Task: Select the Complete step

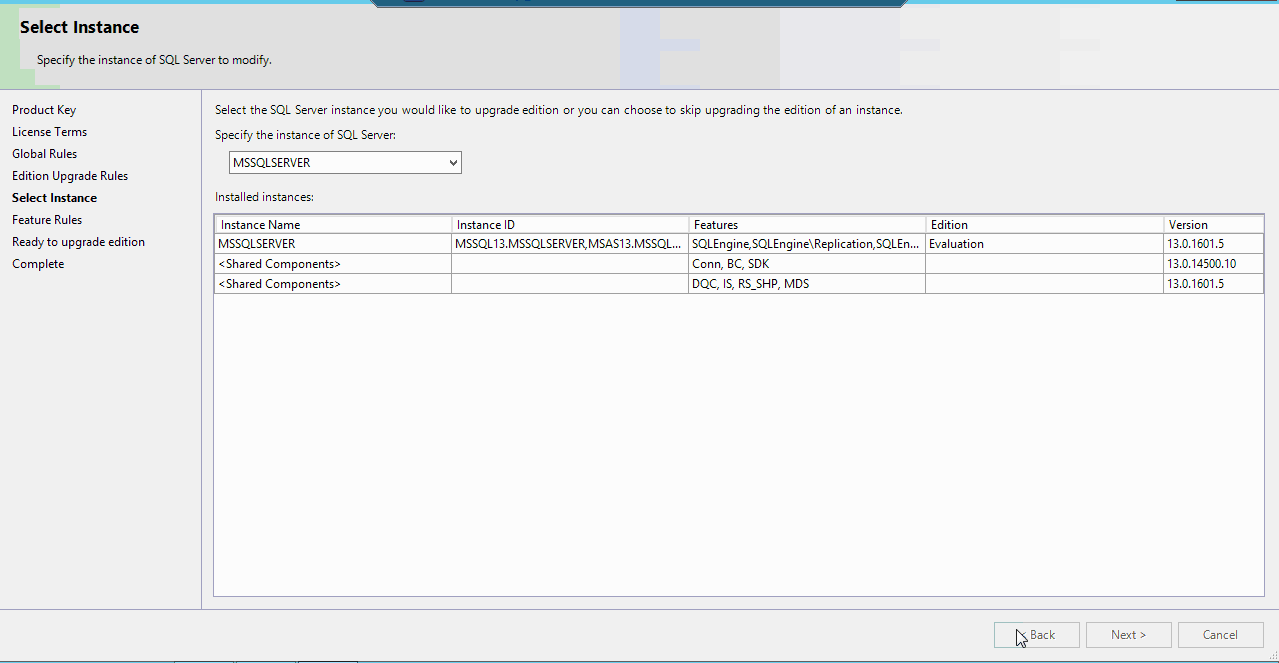Action: point(38,264)
